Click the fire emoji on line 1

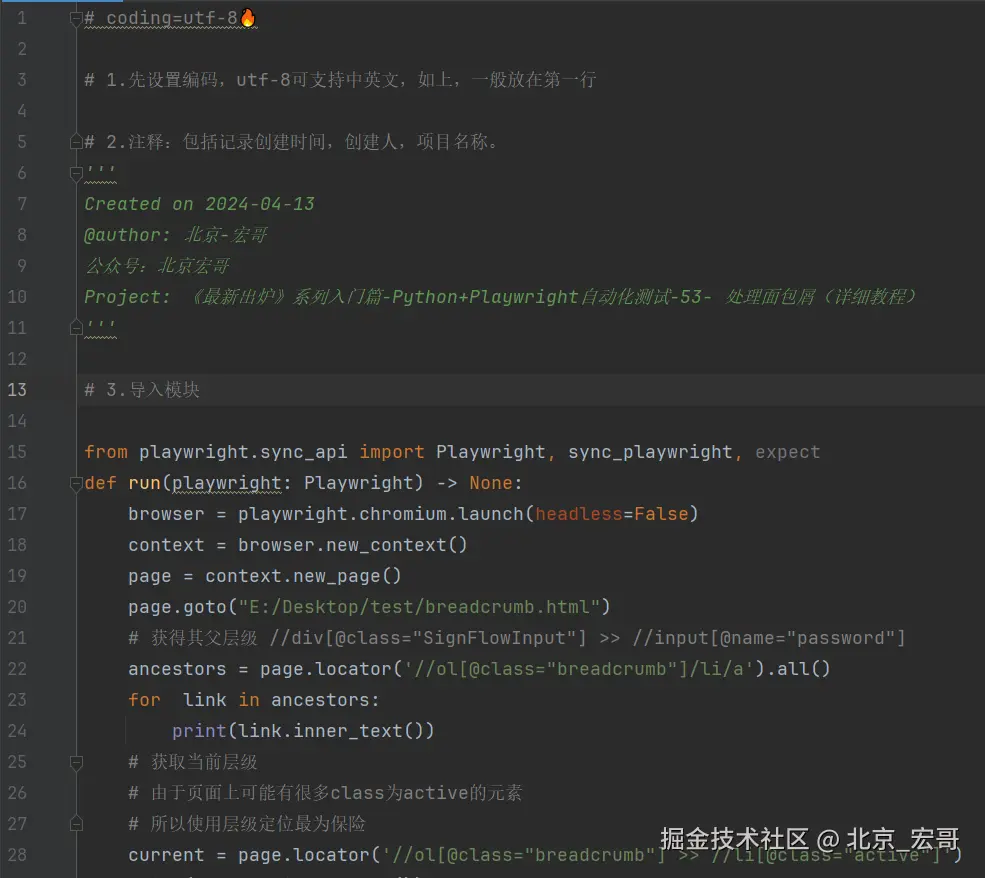[248, 18]
